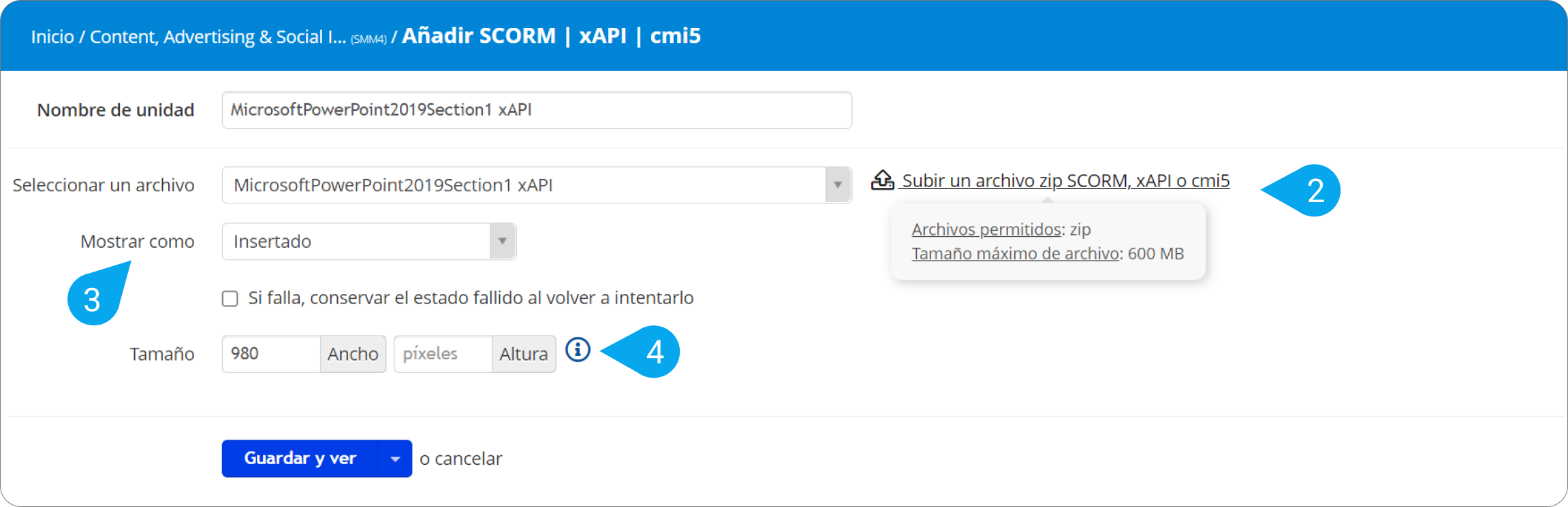Click the blue callout marker number 3
The height and width of the screenshot is (507, 1568).
coord(94,299)
